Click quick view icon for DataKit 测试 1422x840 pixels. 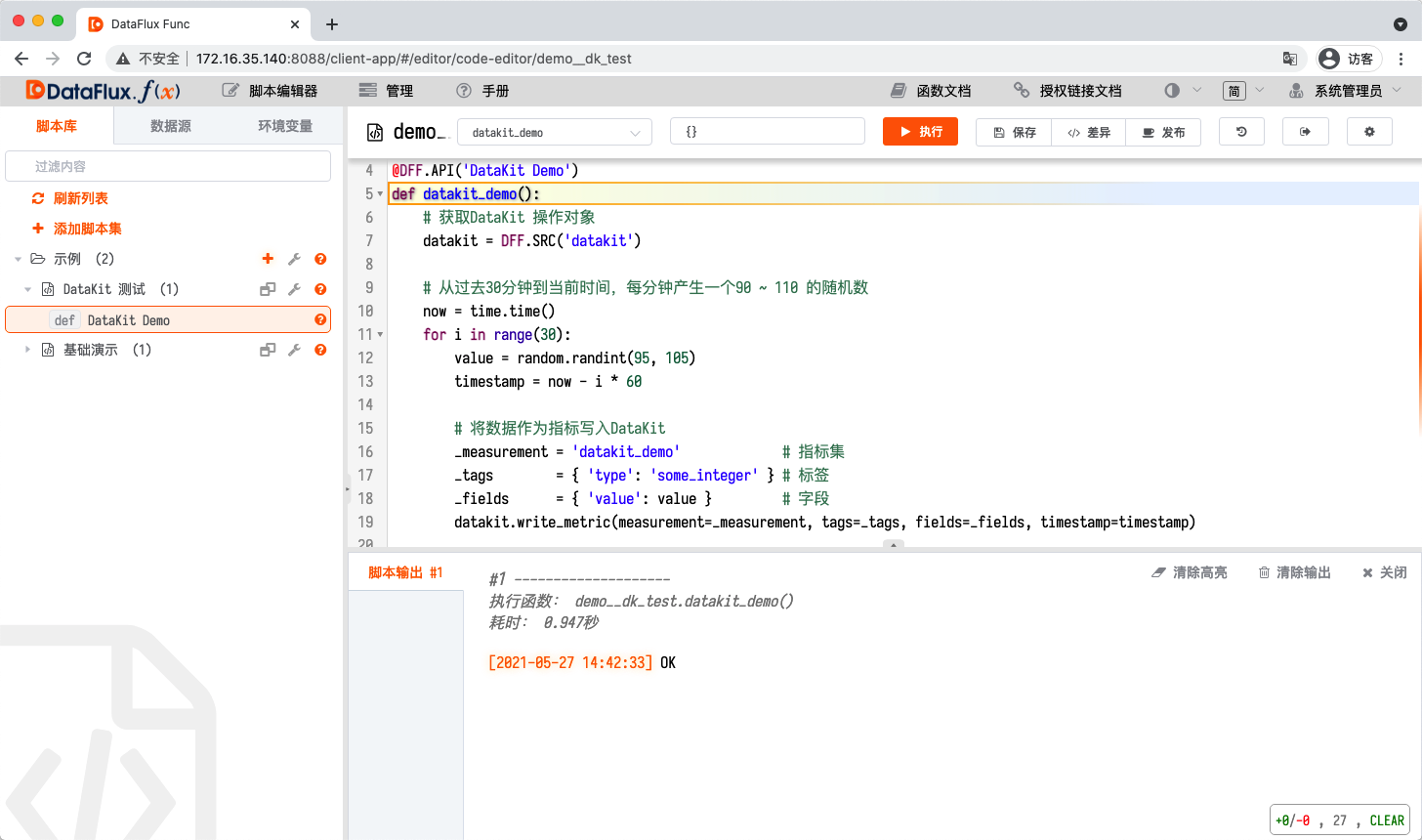click(268, 289)
